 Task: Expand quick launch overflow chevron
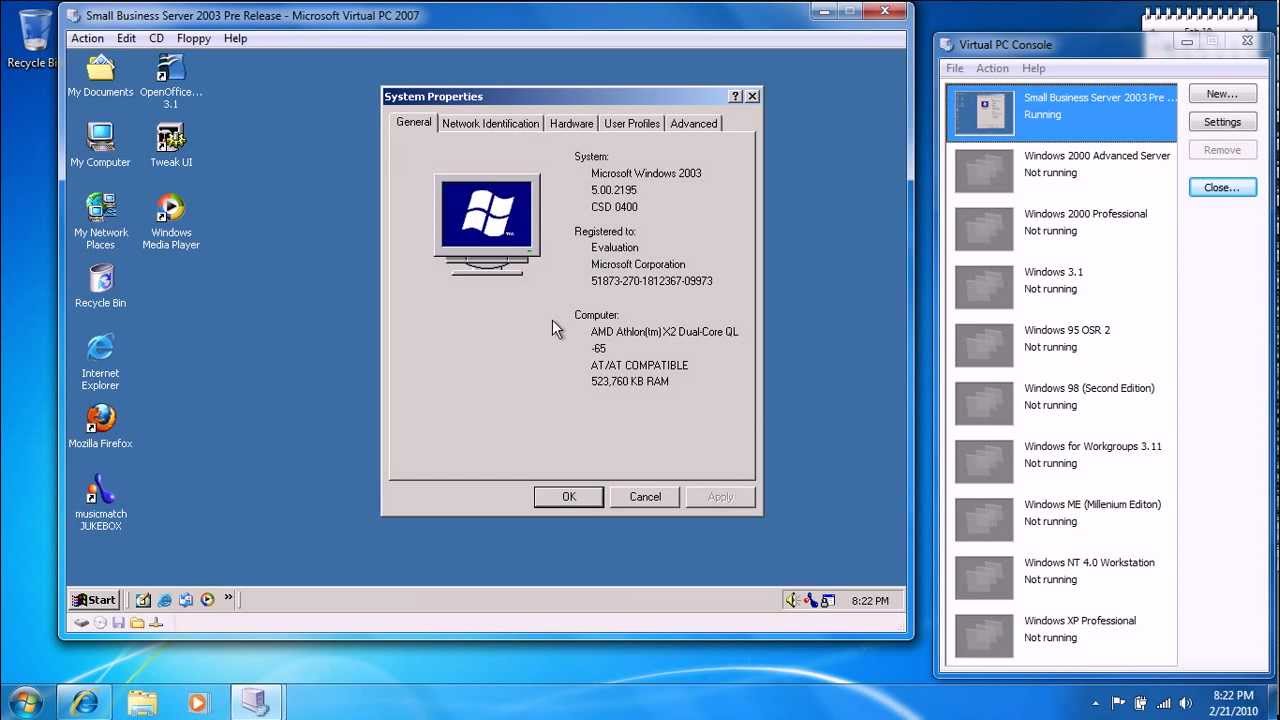tap(228, 598)
